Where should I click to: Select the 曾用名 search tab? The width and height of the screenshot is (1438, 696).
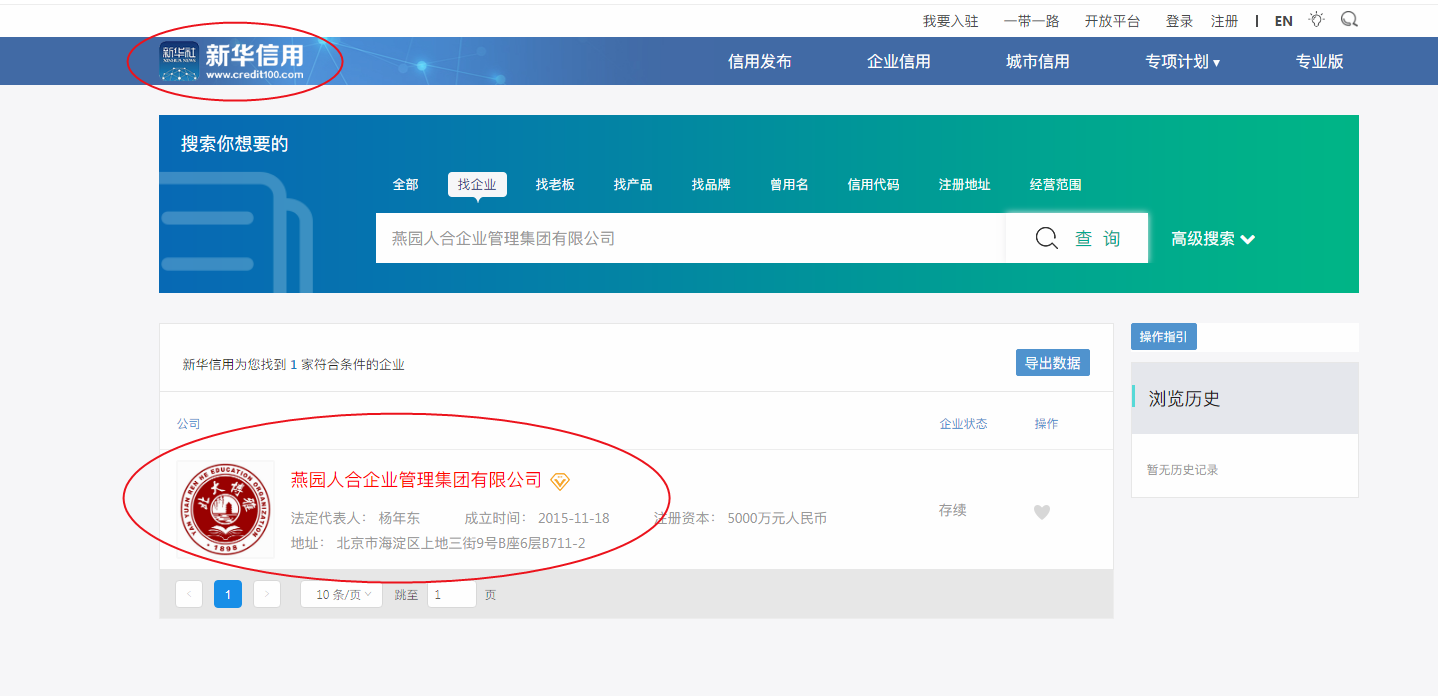coord(789,185)
